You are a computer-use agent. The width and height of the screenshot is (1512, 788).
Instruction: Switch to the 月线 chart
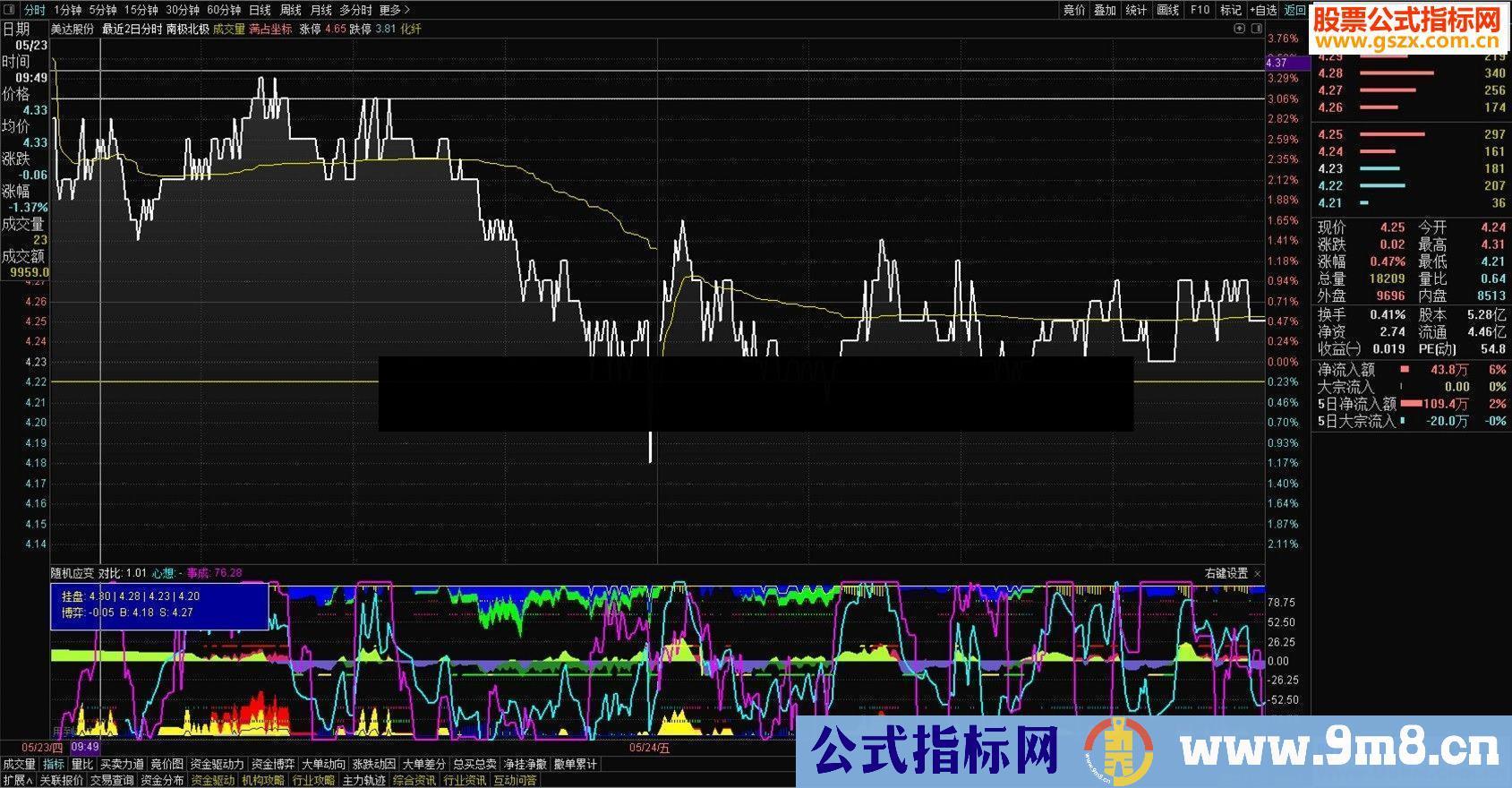320,10
